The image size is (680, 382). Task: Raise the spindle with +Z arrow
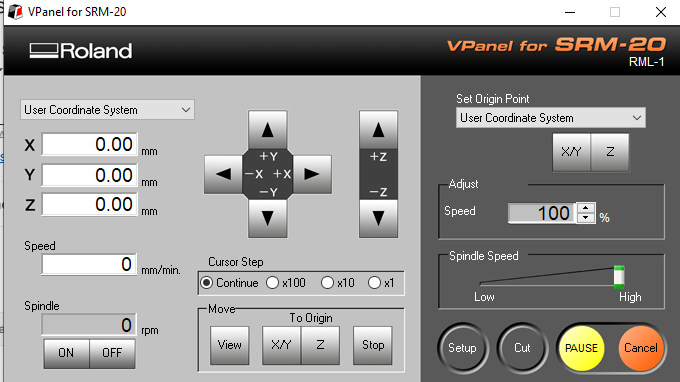click(x=378, y=130)
